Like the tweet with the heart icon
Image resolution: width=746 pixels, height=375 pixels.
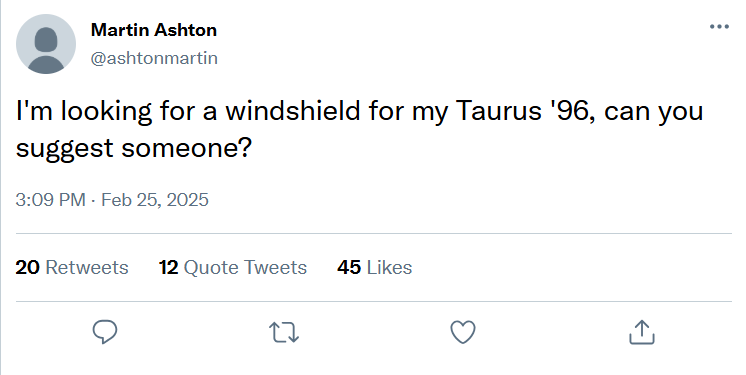click(x=463, y=332)
